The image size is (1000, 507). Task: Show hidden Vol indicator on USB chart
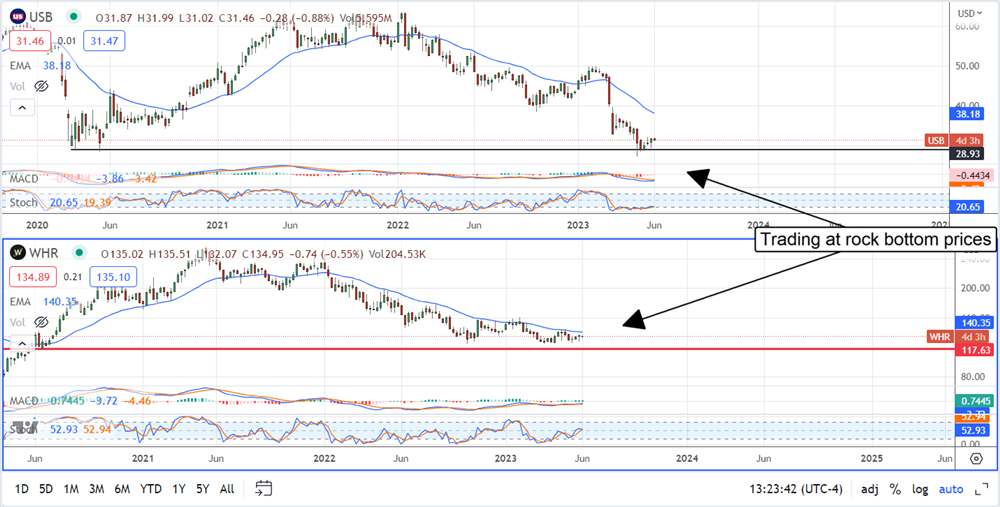(x=41, y=87)
